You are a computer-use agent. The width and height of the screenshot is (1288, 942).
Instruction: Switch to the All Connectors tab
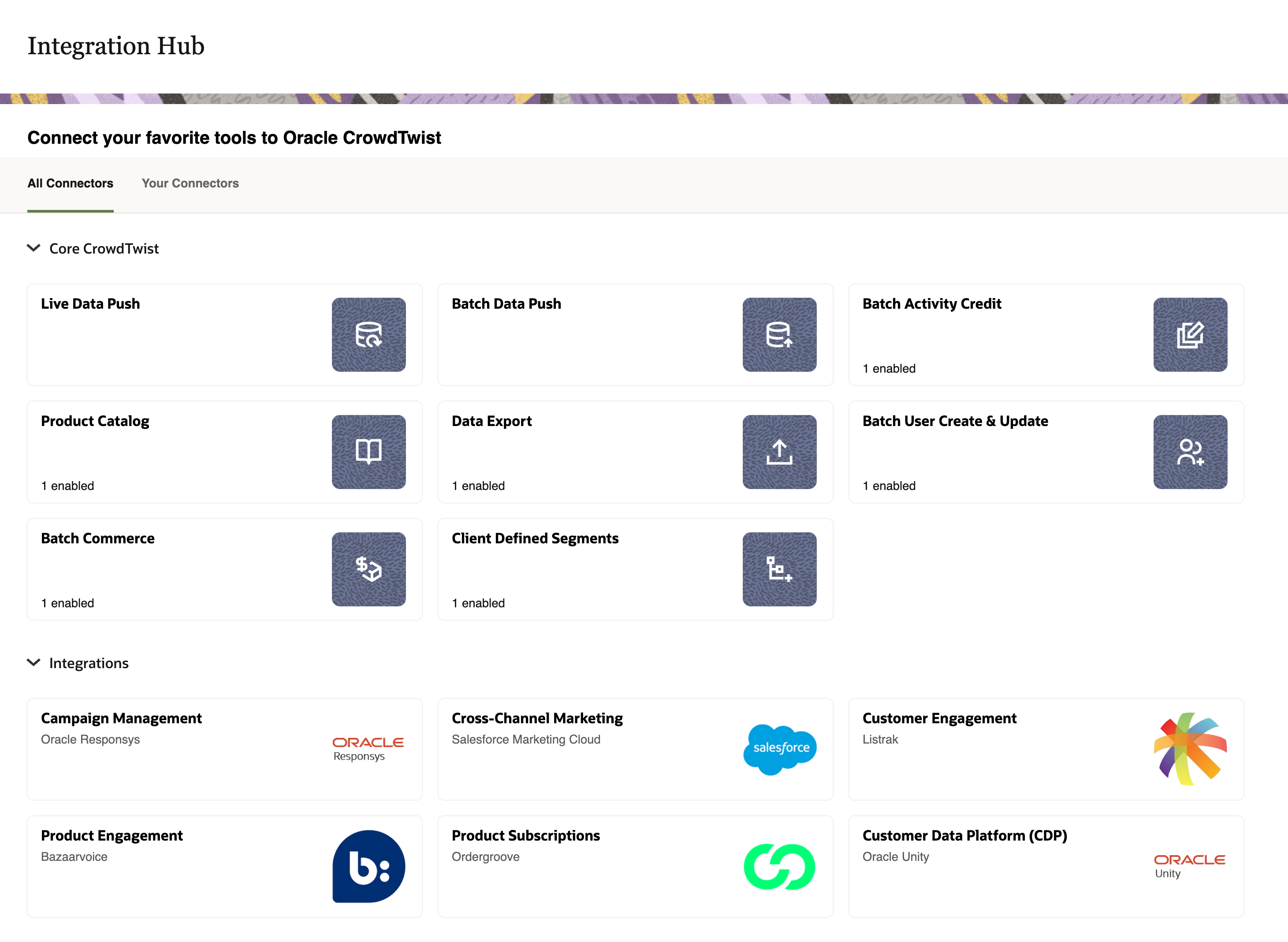pos(71,183)
